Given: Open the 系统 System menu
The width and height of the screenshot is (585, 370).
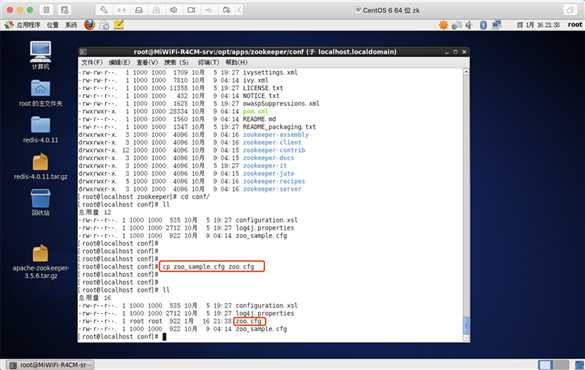Looking at the screenshot, I should [x=71, y=25].
